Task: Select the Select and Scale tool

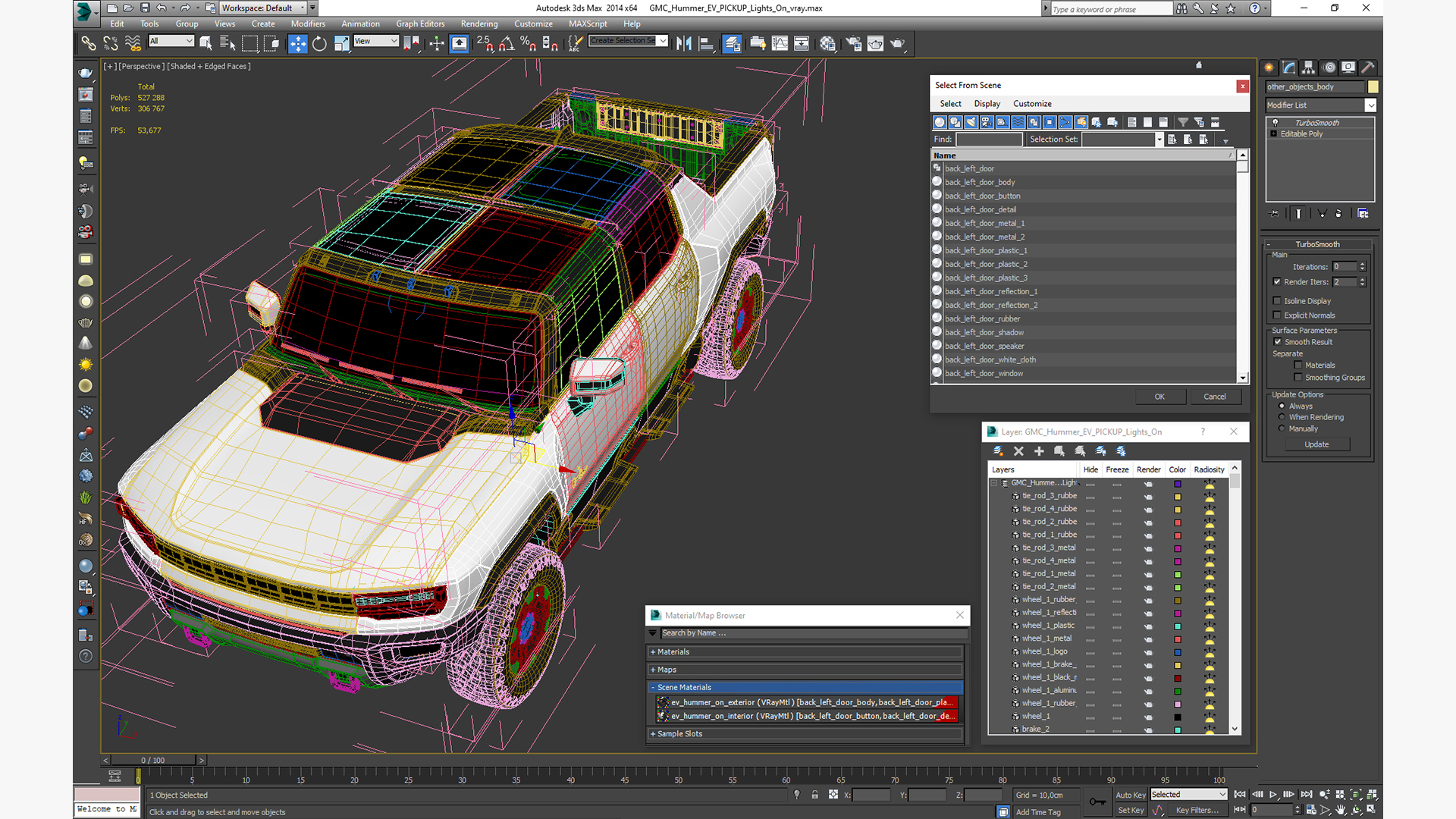Action: 341,44
